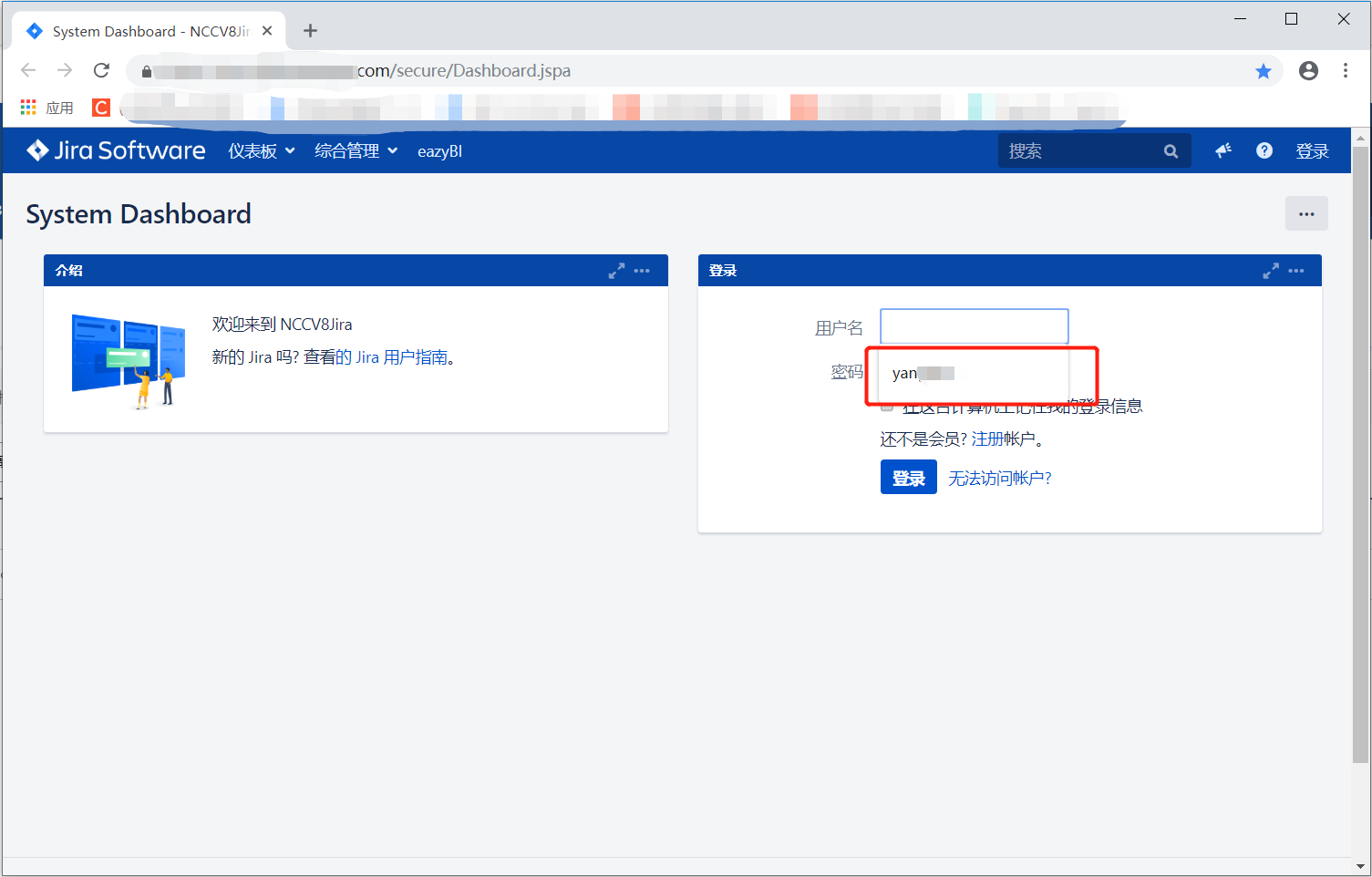Maximize the 介绍 gadget

[x=617, y=271]
